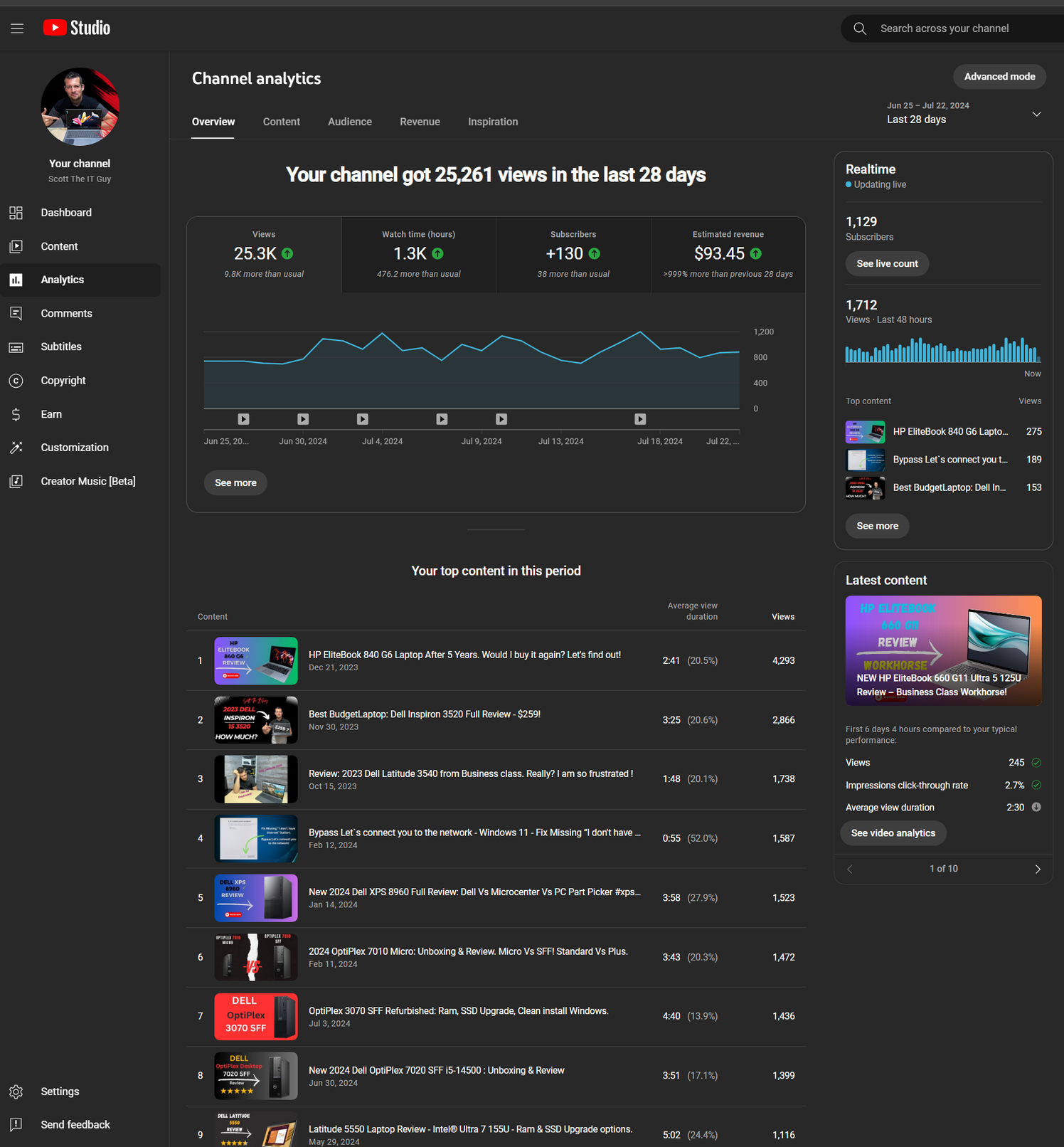Viewport: 1064px width, 1147px height.
Task: Click video marker under Jun 30, 2024
Action: (x=303, y=419)
